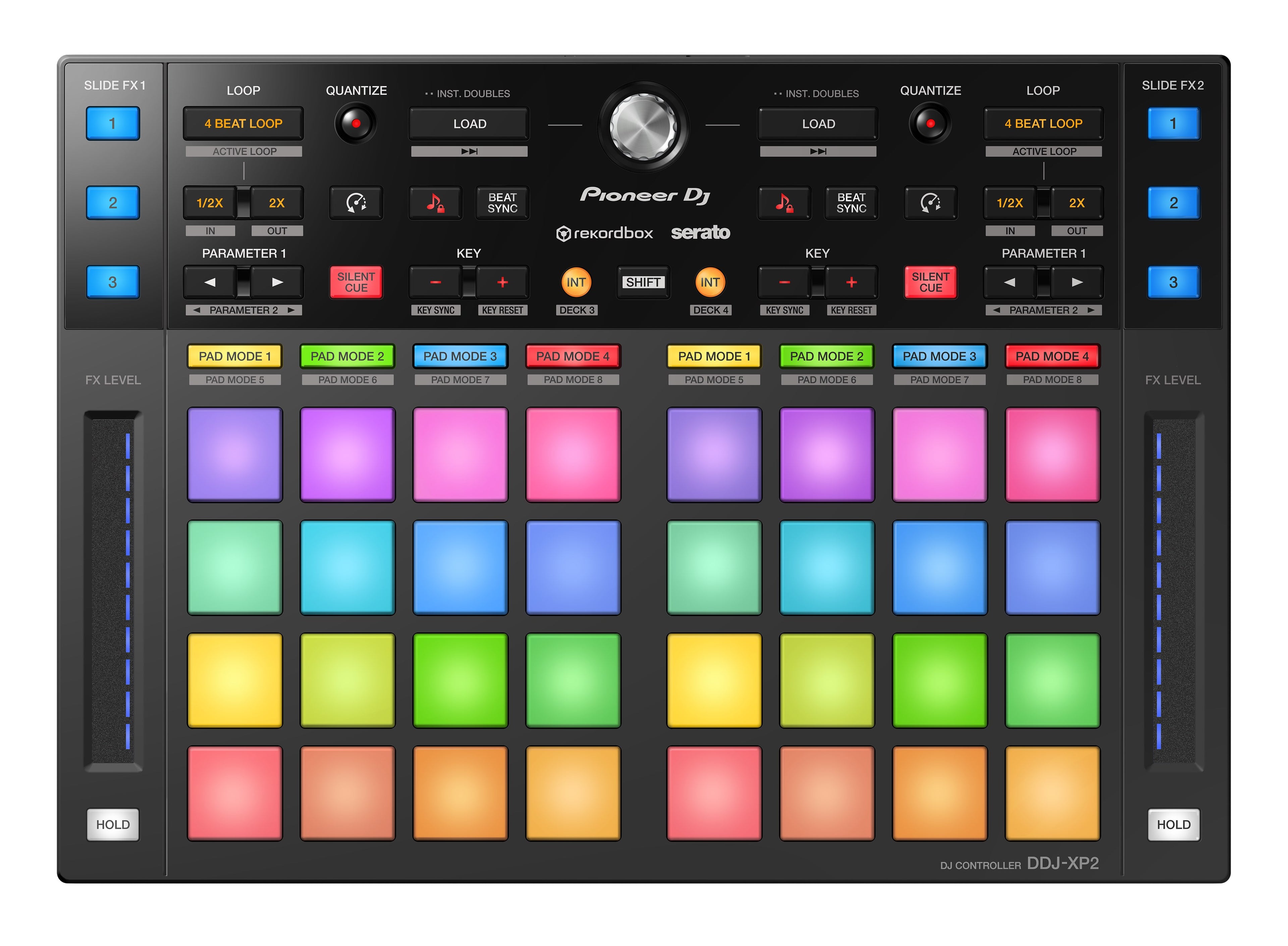The height and width of the screenshot is (946, 1288).
Task: Click the right Beat Sync icon
Action: [851, 203]
